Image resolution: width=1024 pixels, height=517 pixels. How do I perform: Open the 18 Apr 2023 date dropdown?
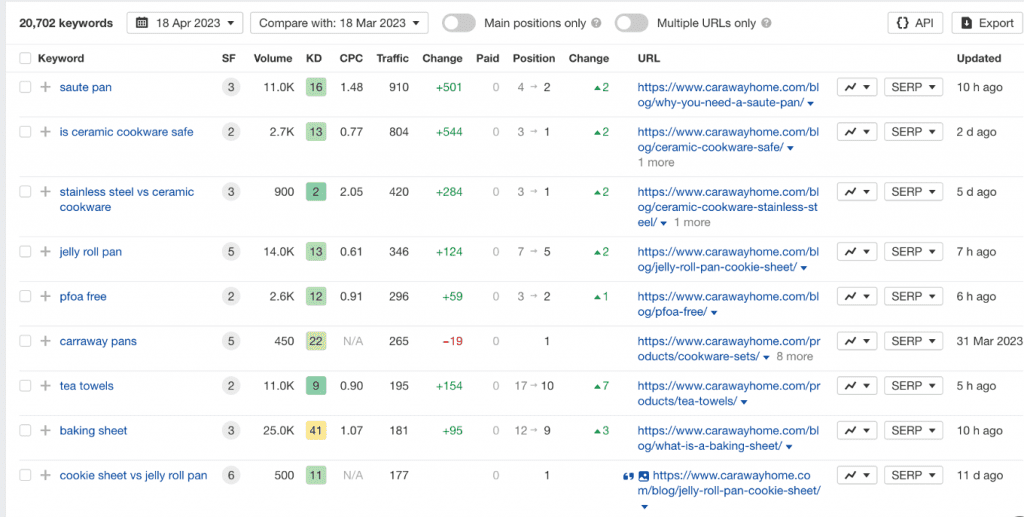184,23
